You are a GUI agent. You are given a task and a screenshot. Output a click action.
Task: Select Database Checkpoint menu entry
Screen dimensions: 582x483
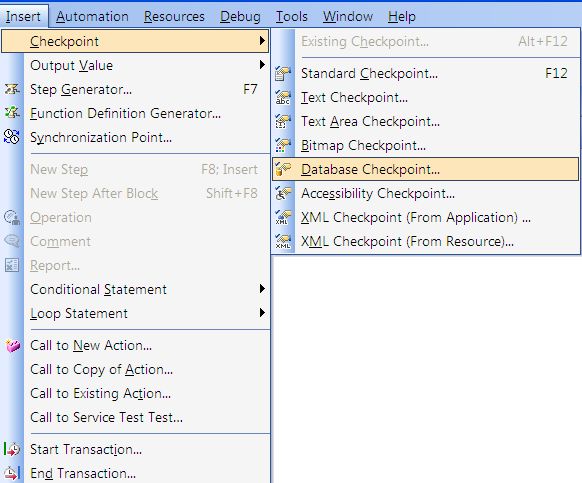tap(425, 169)
